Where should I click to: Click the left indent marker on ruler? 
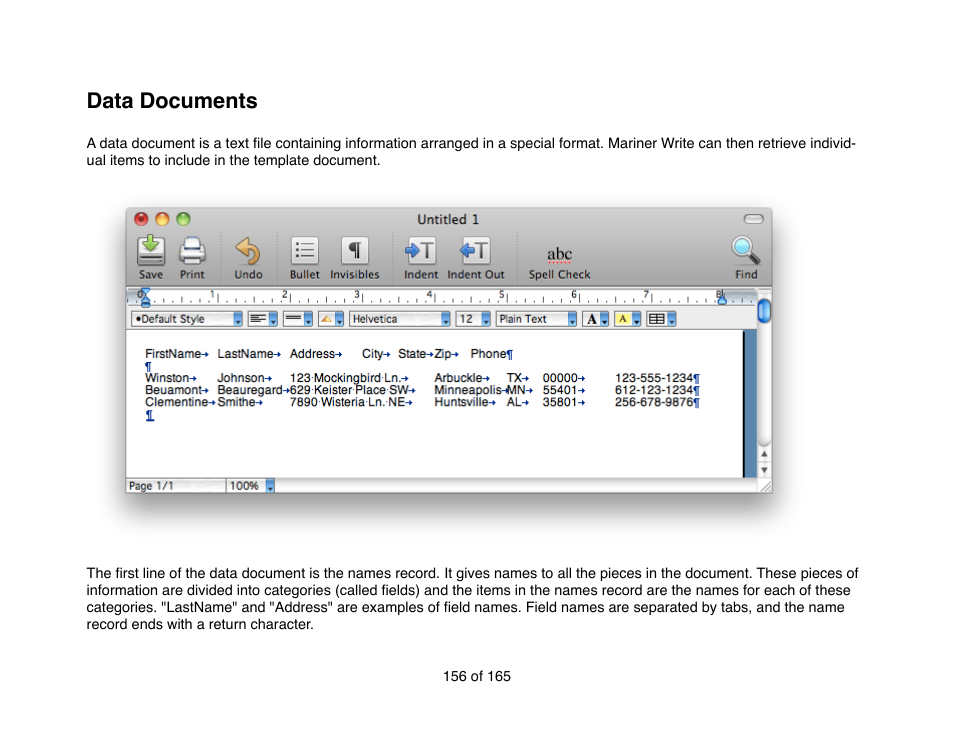click(x=144, y=298)
